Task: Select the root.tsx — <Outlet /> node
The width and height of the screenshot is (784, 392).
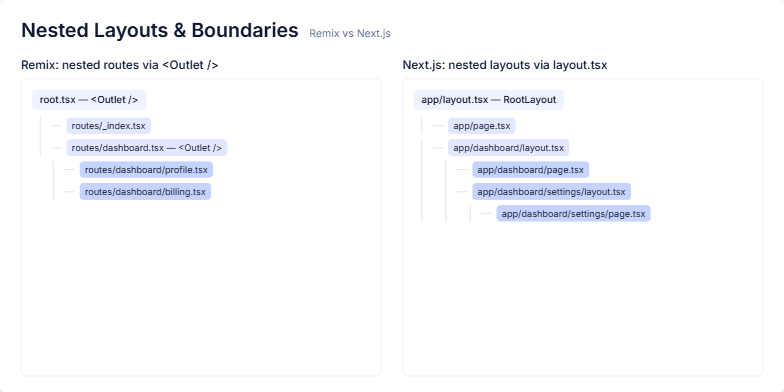Action: point(89,100)
